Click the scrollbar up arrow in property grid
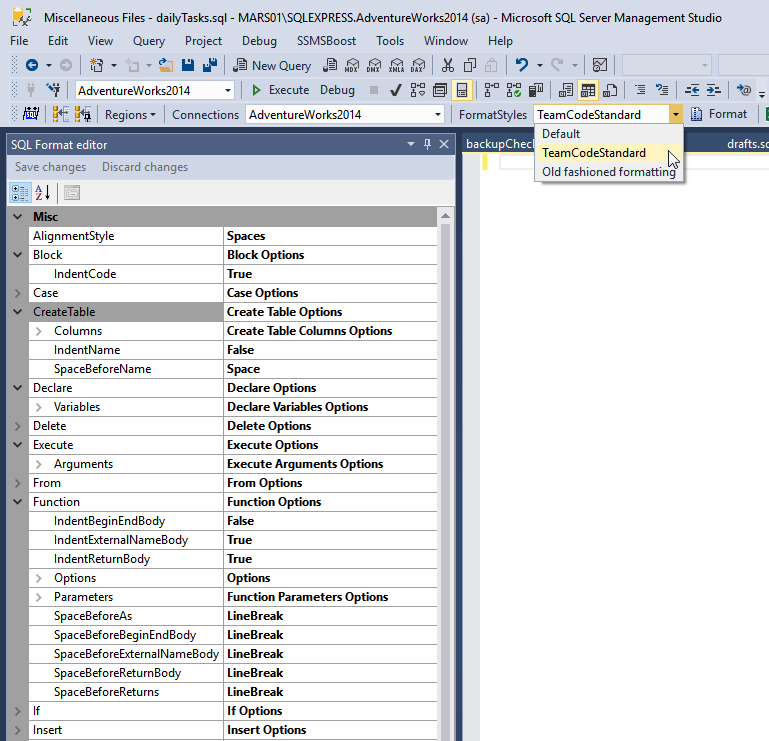 (x=445, y=216)
